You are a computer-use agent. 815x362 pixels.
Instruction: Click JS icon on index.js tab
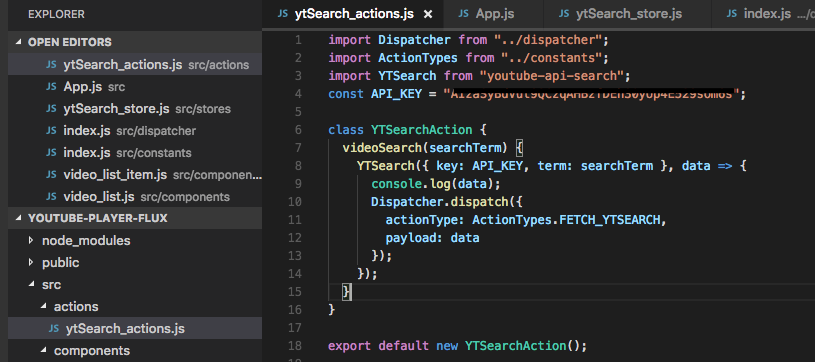tap(732, 14)
